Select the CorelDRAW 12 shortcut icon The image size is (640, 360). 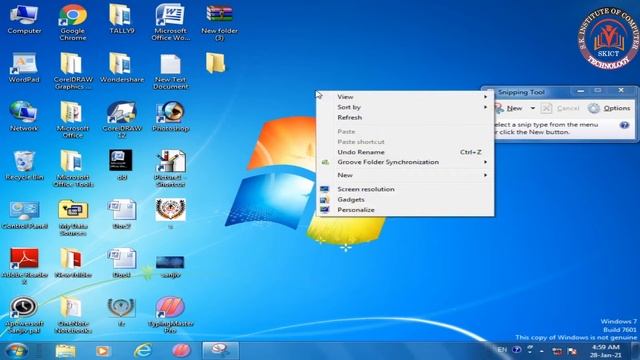[121, 113]
